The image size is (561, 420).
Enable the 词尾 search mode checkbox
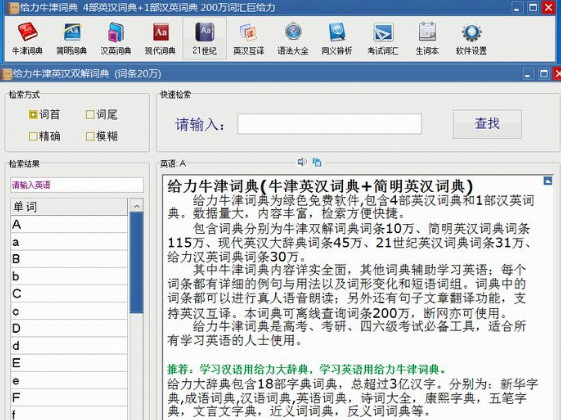[x=90, y=114]
